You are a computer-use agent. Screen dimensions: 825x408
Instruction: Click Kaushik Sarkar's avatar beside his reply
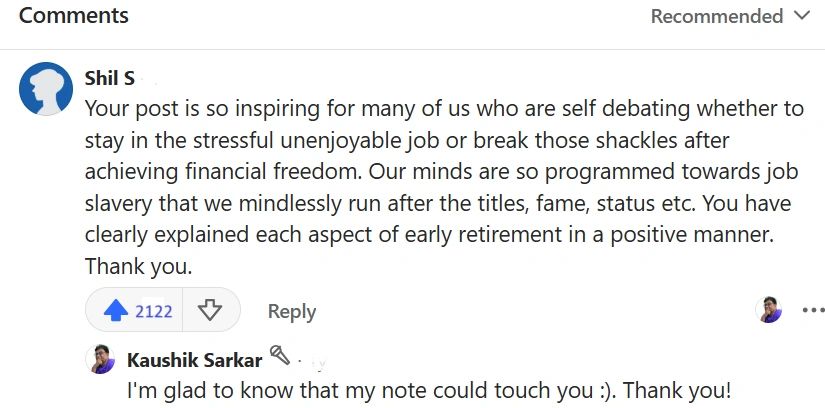(x=103, y=359)
